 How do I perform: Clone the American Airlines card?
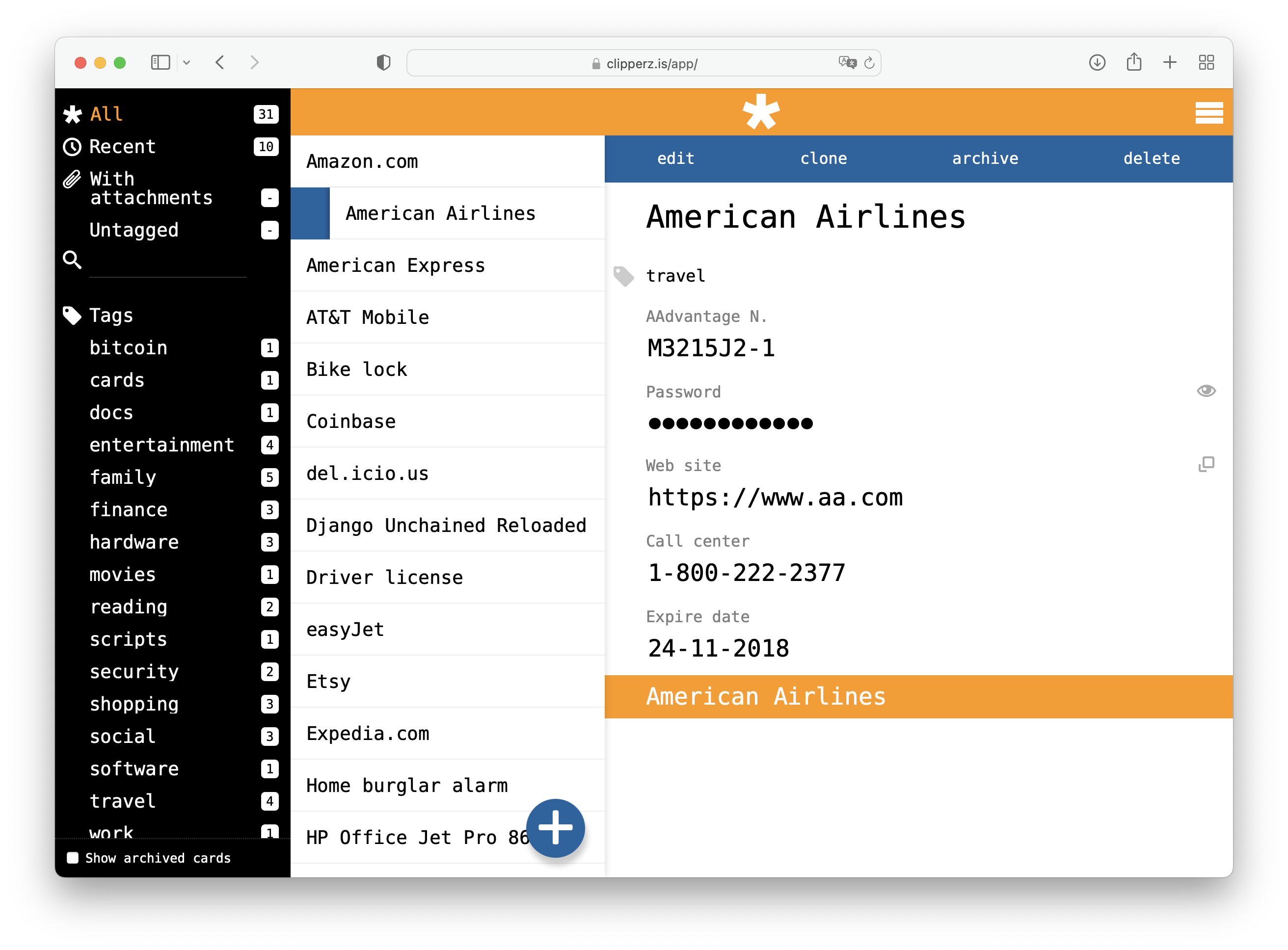click(x=824, y=158)
